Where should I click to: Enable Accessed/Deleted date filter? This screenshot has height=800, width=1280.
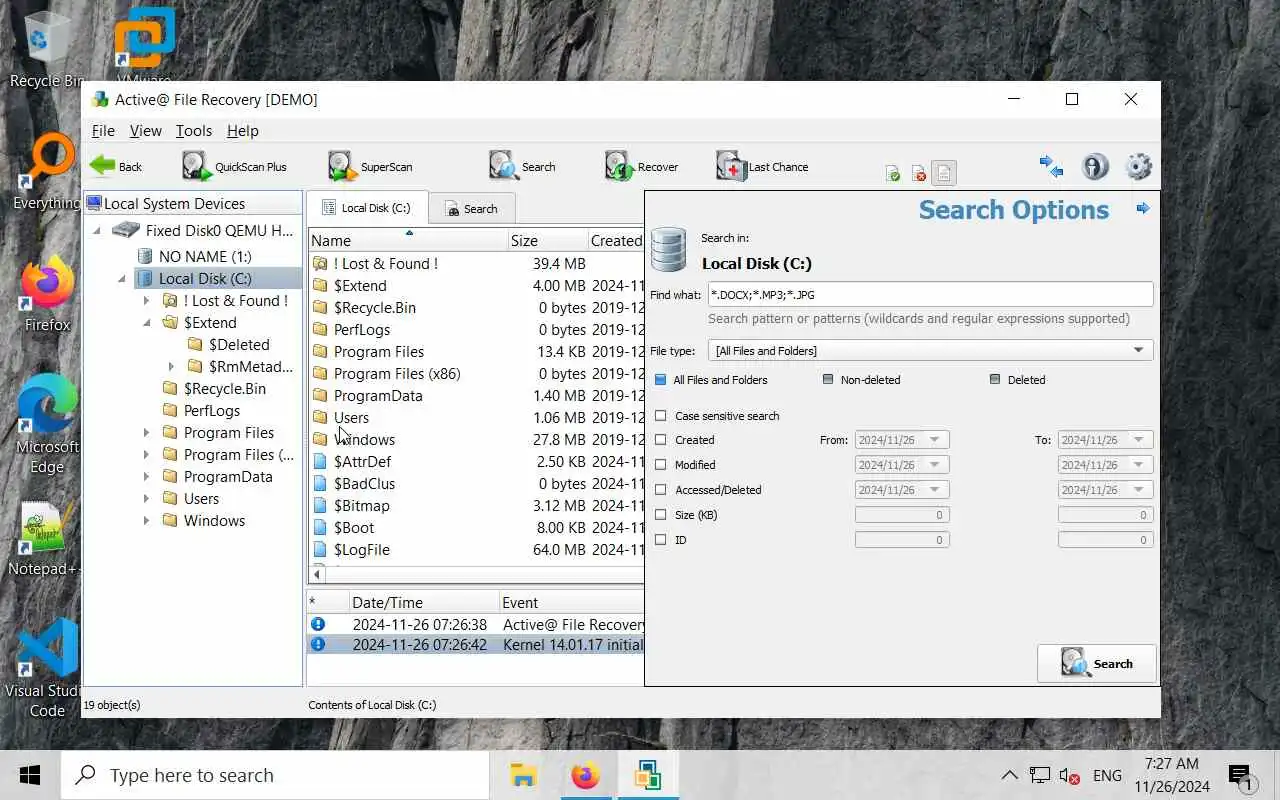pos(660,490)
